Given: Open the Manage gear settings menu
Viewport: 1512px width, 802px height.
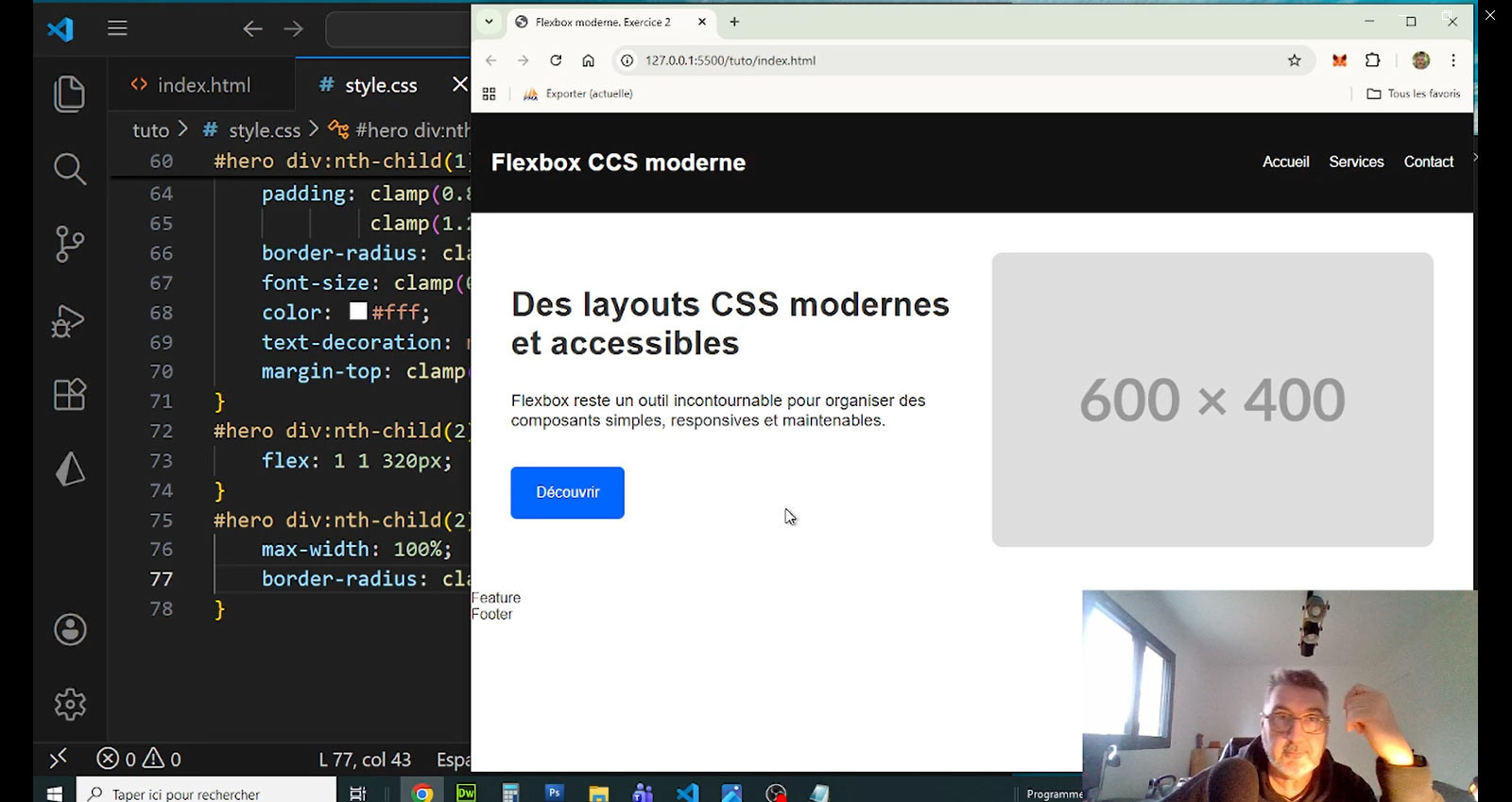Looking at the screenshot, I should tap(70, 704).
